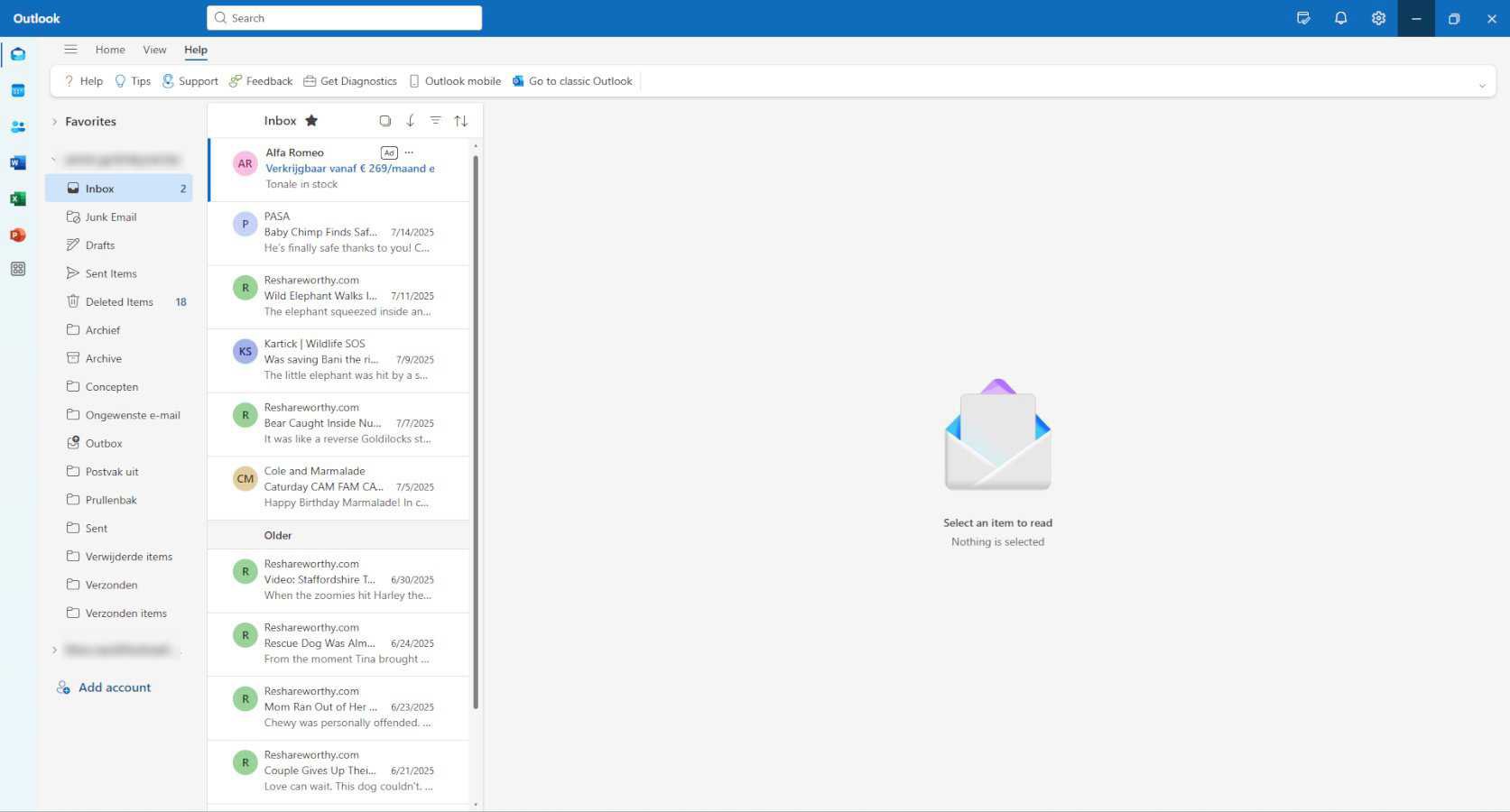Expand the Favorites section
This screenshot has height=812, width=1510.
(55, 122)
